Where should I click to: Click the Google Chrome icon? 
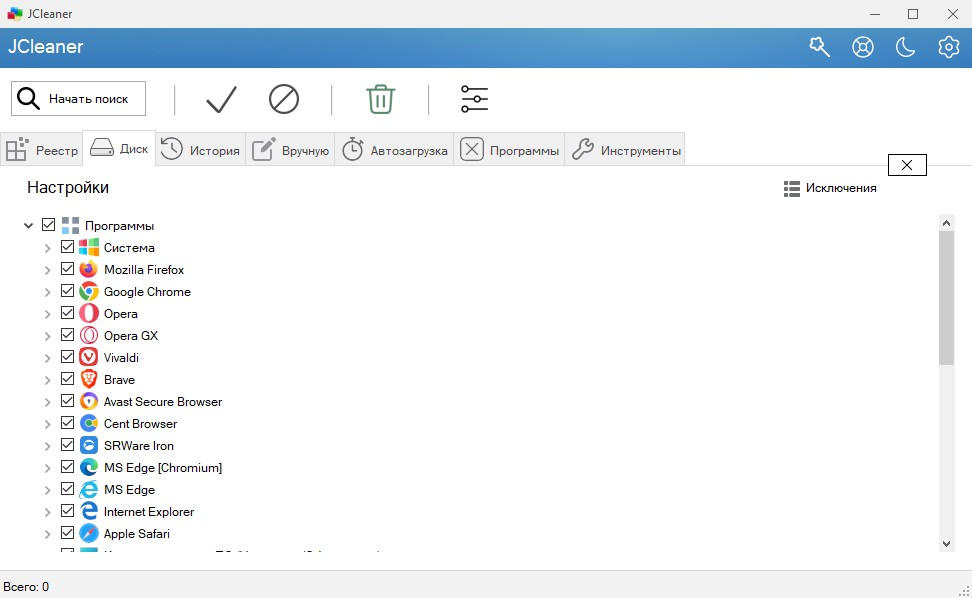89,291
